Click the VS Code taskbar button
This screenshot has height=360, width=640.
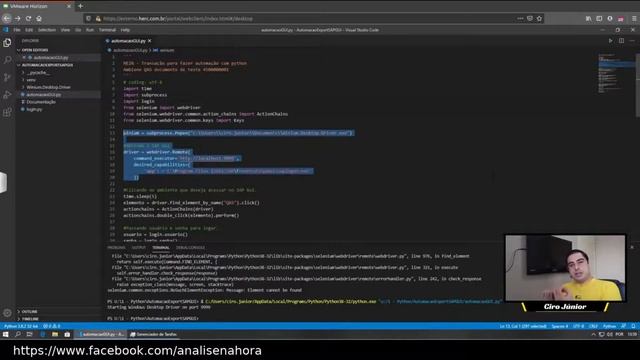click(x=102, y=334)
